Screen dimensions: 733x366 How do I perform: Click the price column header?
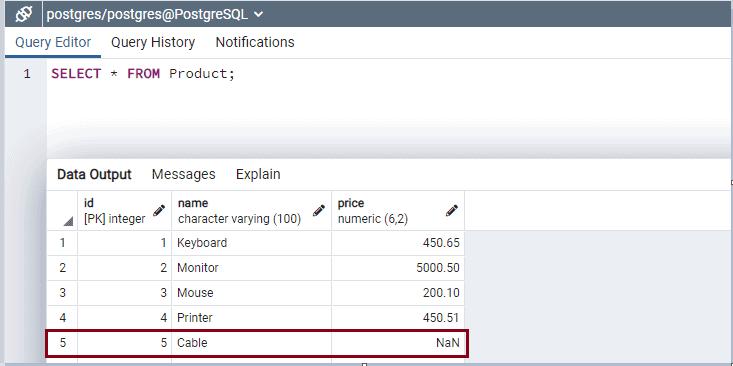tap(398, 211)
